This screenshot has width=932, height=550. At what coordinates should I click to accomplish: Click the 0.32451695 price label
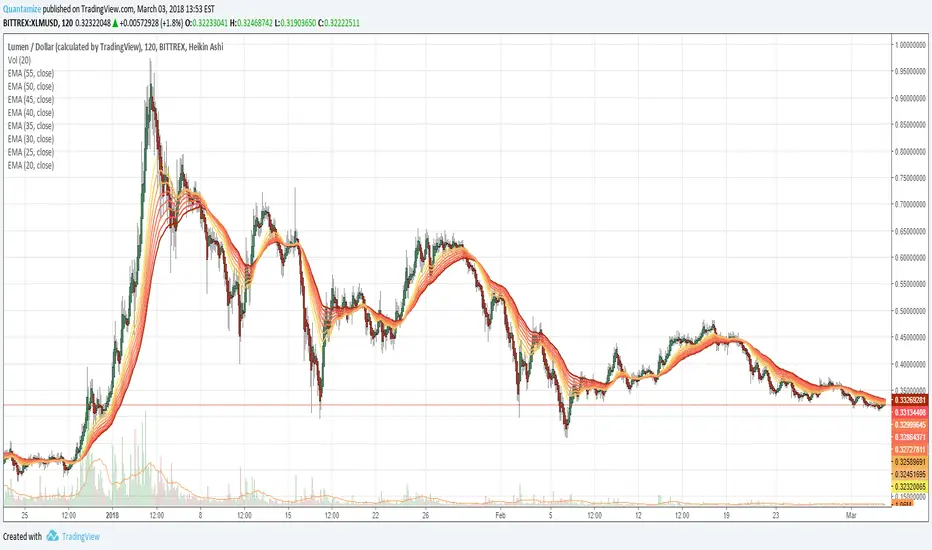click(x=910, y=474)
